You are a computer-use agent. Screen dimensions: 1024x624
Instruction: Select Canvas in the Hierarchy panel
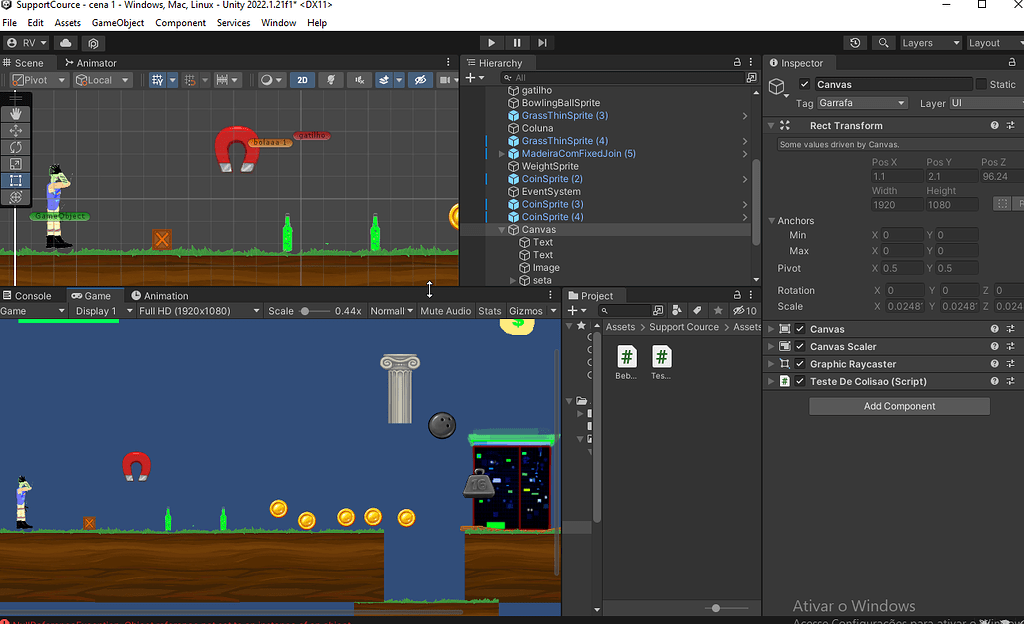[x=537, y=229]
